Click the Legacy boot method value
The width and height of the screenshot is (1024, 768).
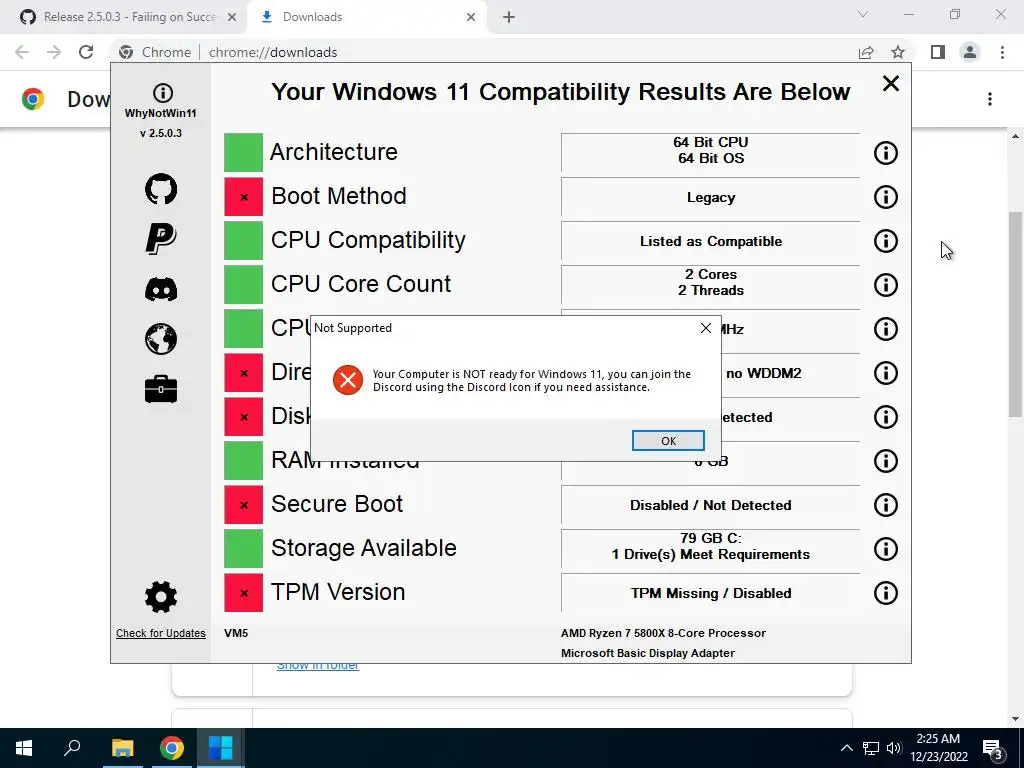coord(711,197)
